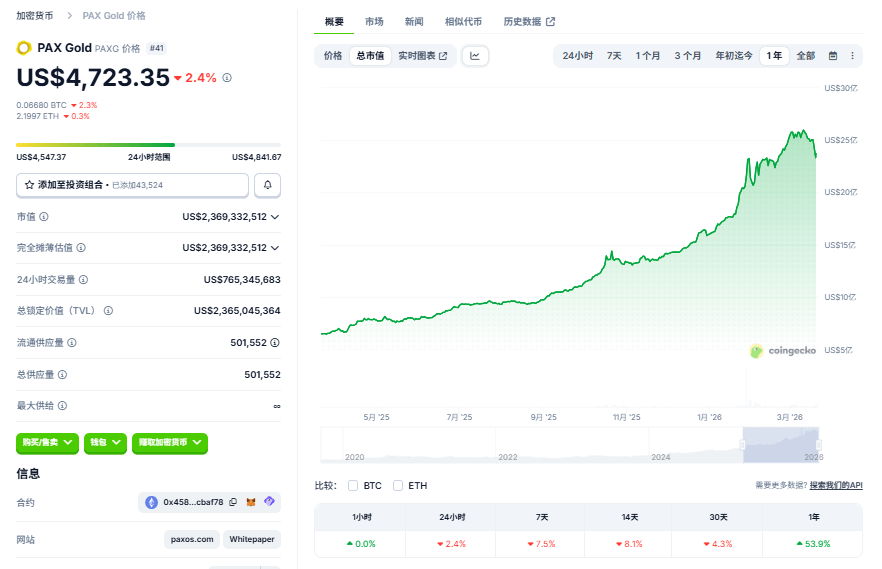
Task: Open the 钱包 dropdown
Action: click(x=105, y=442)
